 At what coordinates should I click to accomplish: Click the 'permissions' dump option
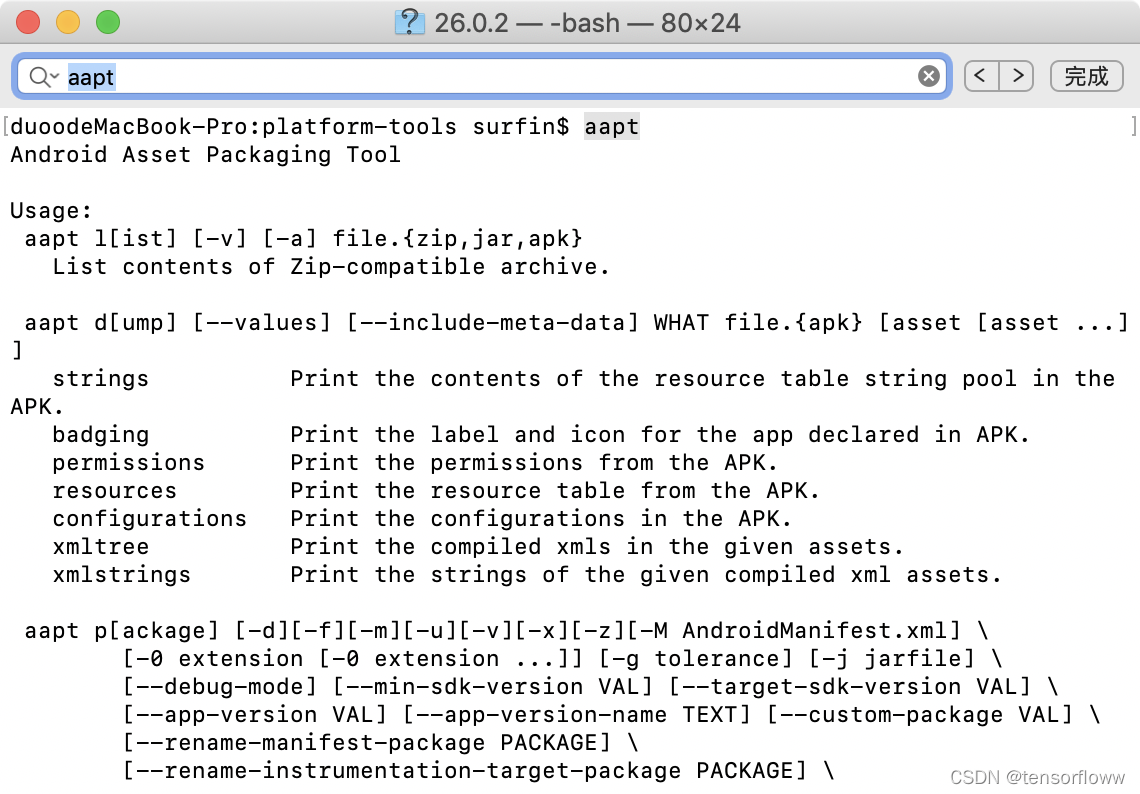pos(129,462)
